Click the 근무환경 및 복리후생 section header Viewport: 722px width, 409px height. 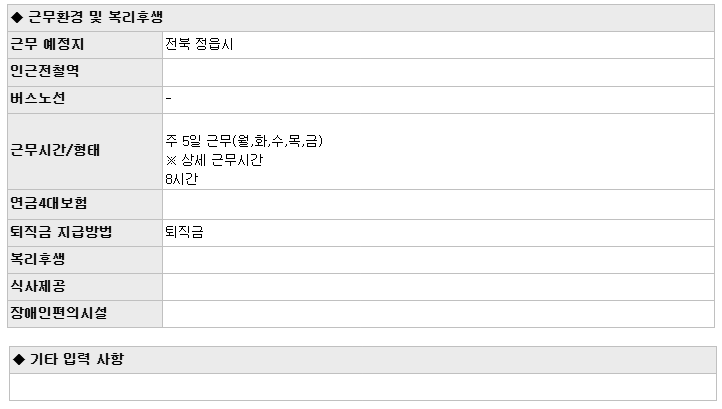coord(361,18)
